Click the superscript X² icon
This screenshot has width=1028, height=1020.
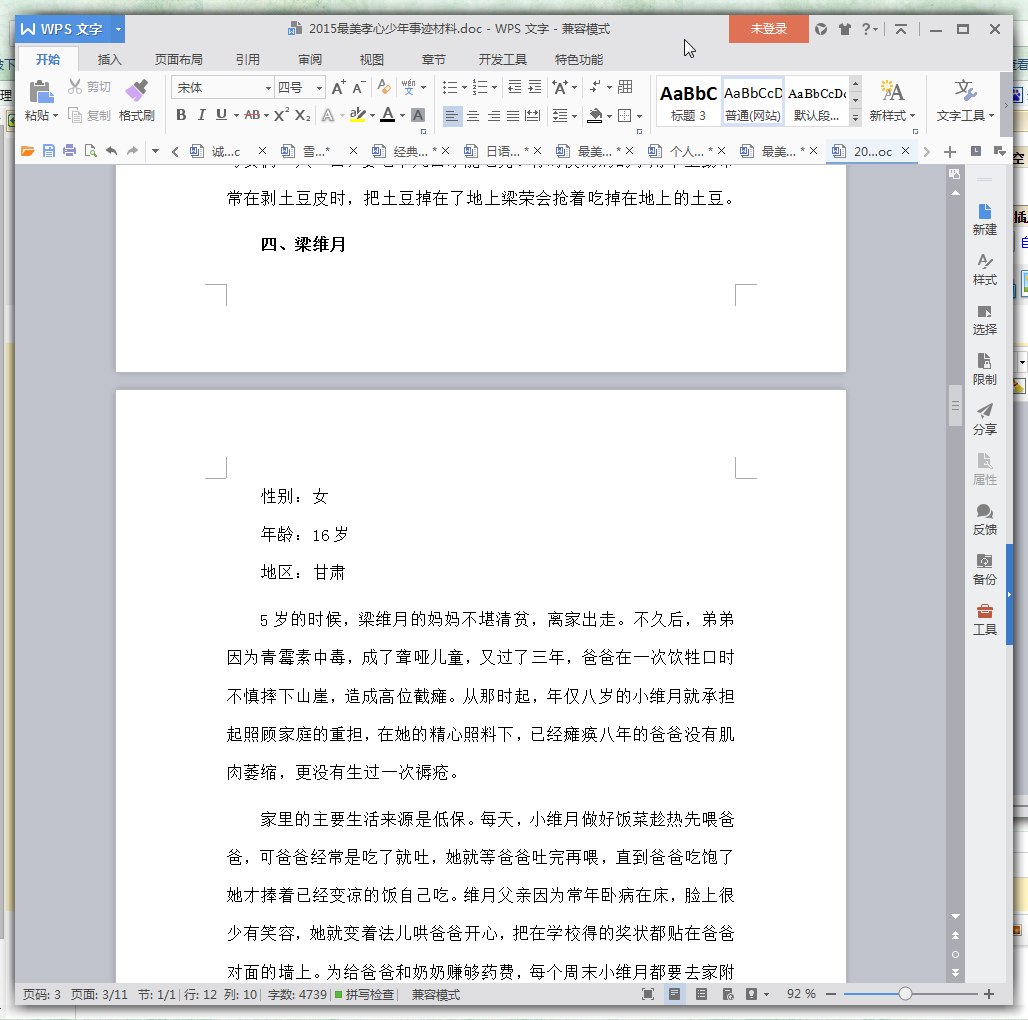[281, 115]
